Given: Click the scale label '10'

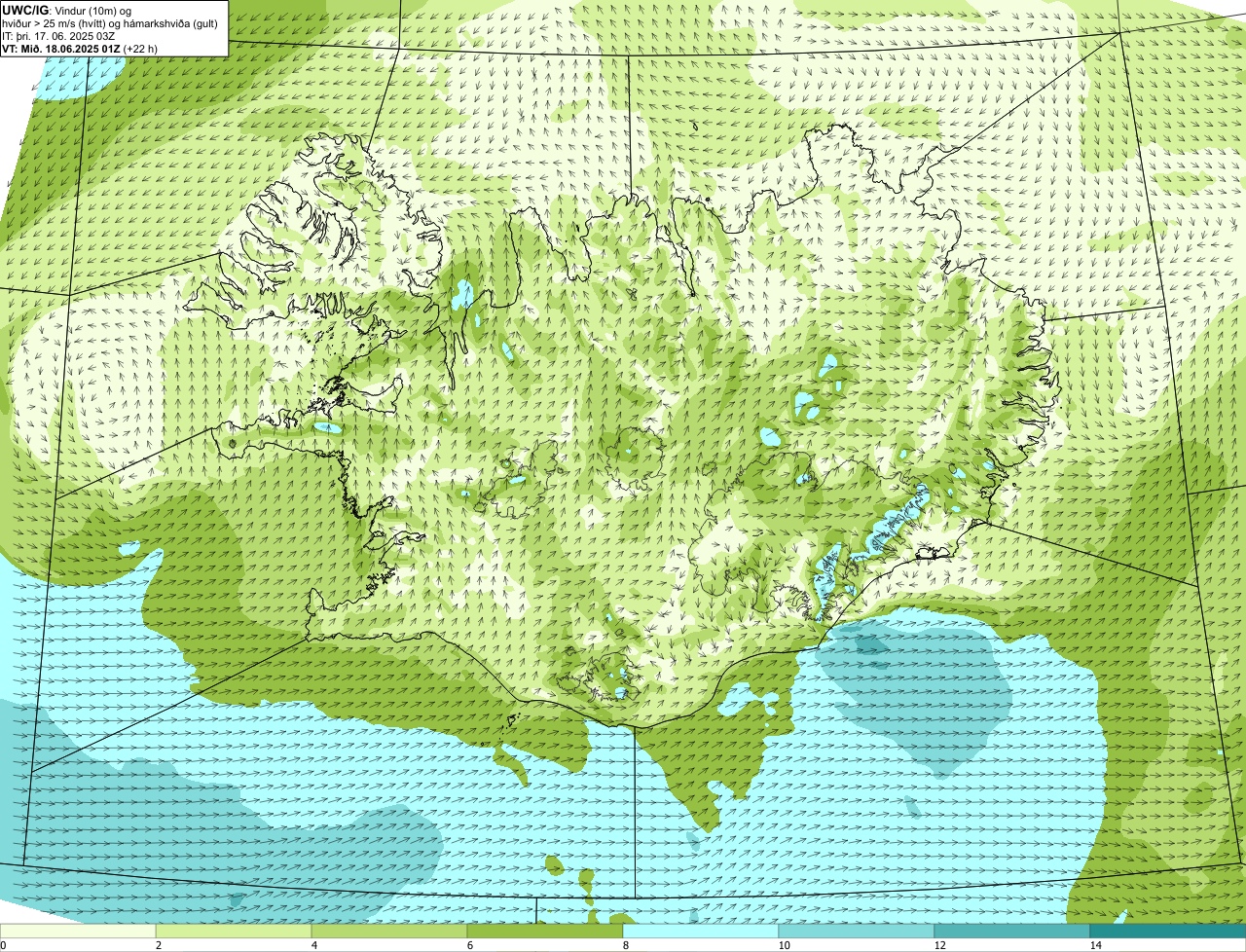Looking at the screenshot, I should 784,945.
